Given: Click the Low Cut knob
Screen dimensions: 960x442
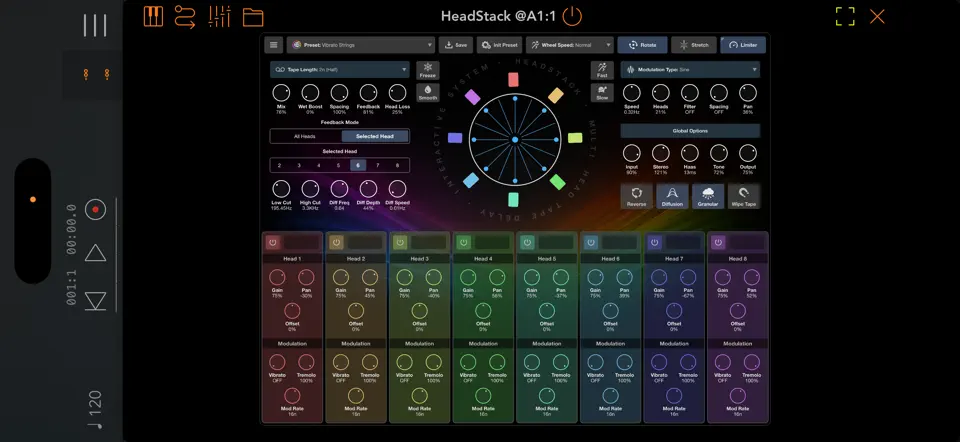Looking at the screenshot, I should (x=281, y=189).
